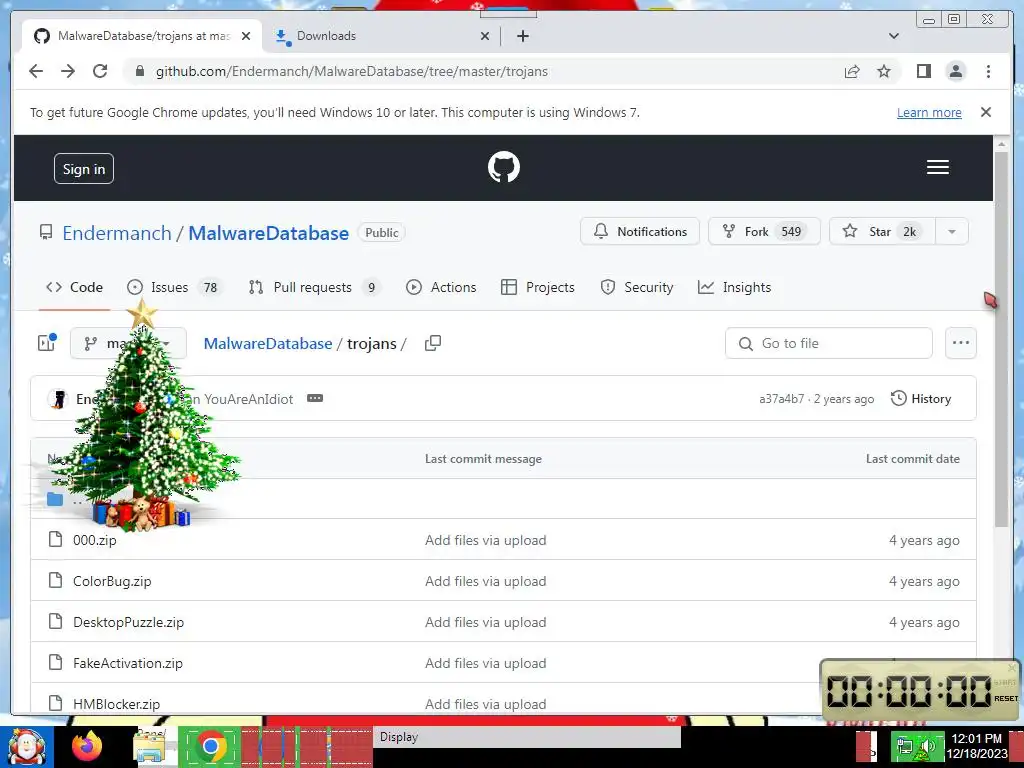
Task: Open the FakeActivation.zip file
Action: (x=128, y=664)
